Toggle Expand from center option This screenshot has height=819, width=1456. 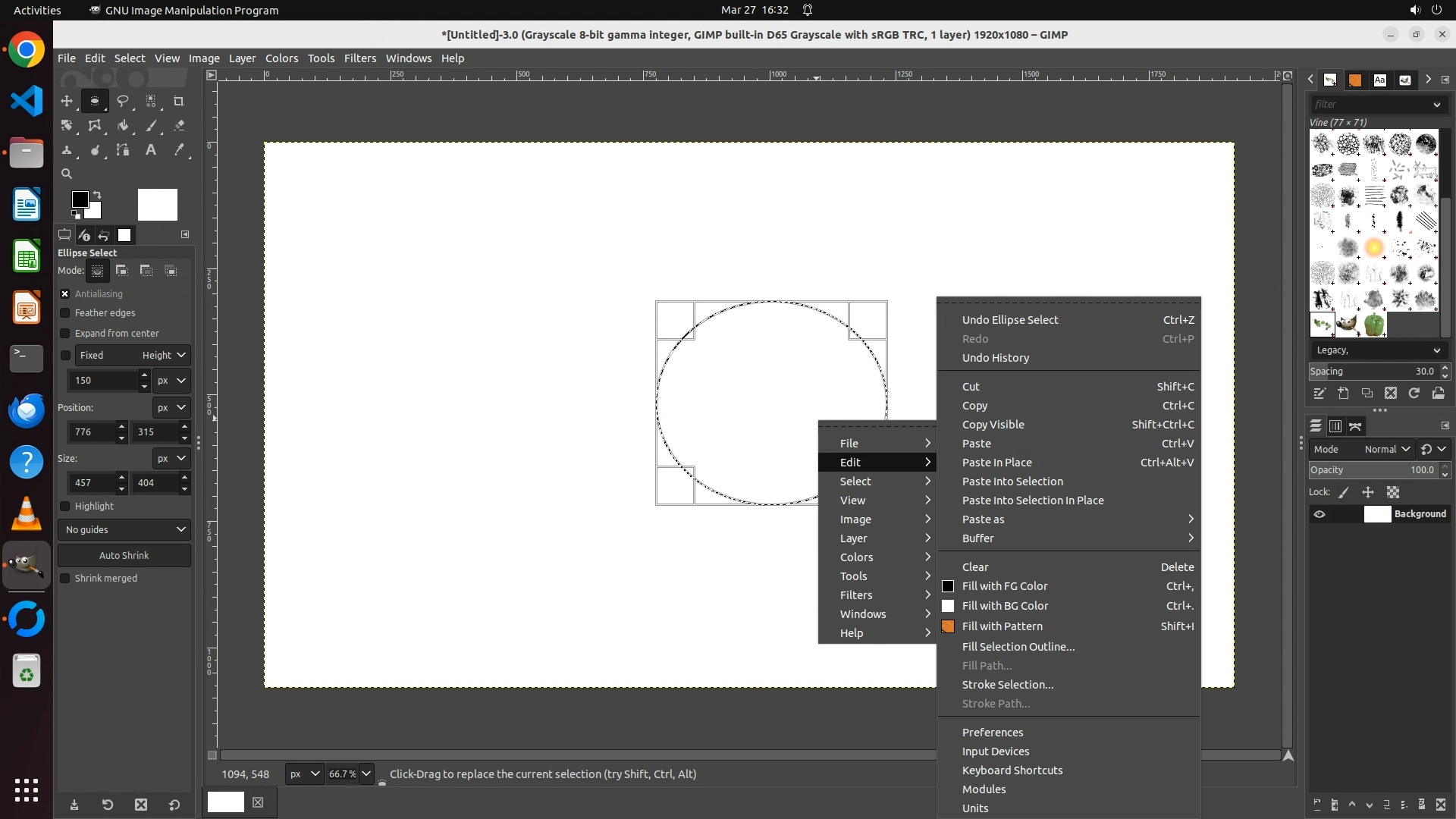click(x=65, y=334)
